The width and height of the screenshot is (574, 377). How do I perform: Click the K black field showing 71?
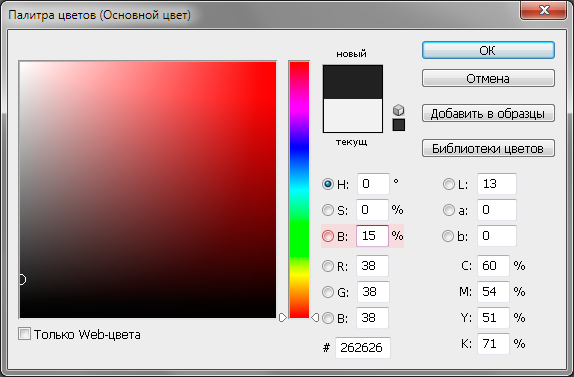(x=493, y=344)
